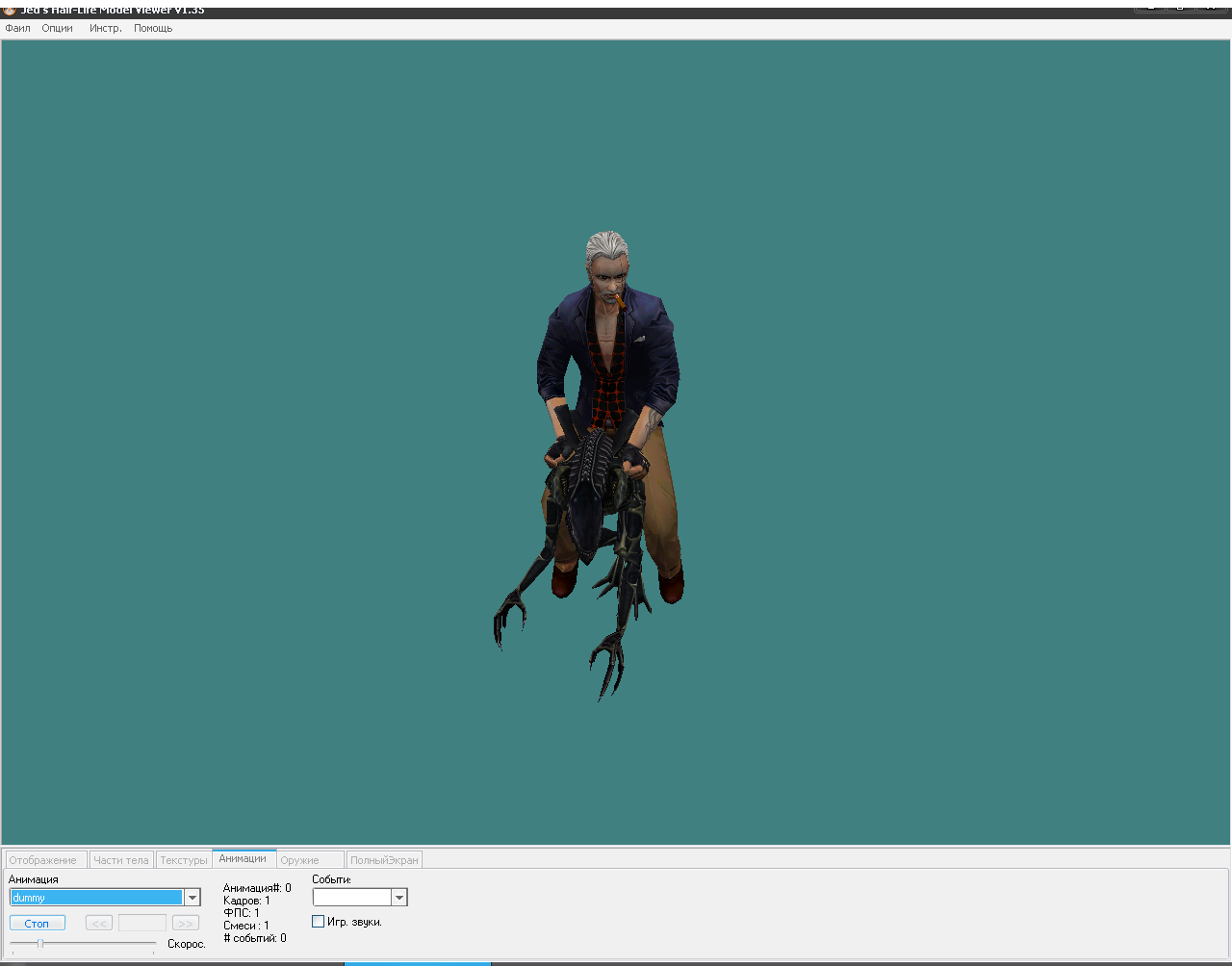This screenshot has width=1232, height=966.
Task: Click the frame number input field
Action: click(x=142, y=923)
